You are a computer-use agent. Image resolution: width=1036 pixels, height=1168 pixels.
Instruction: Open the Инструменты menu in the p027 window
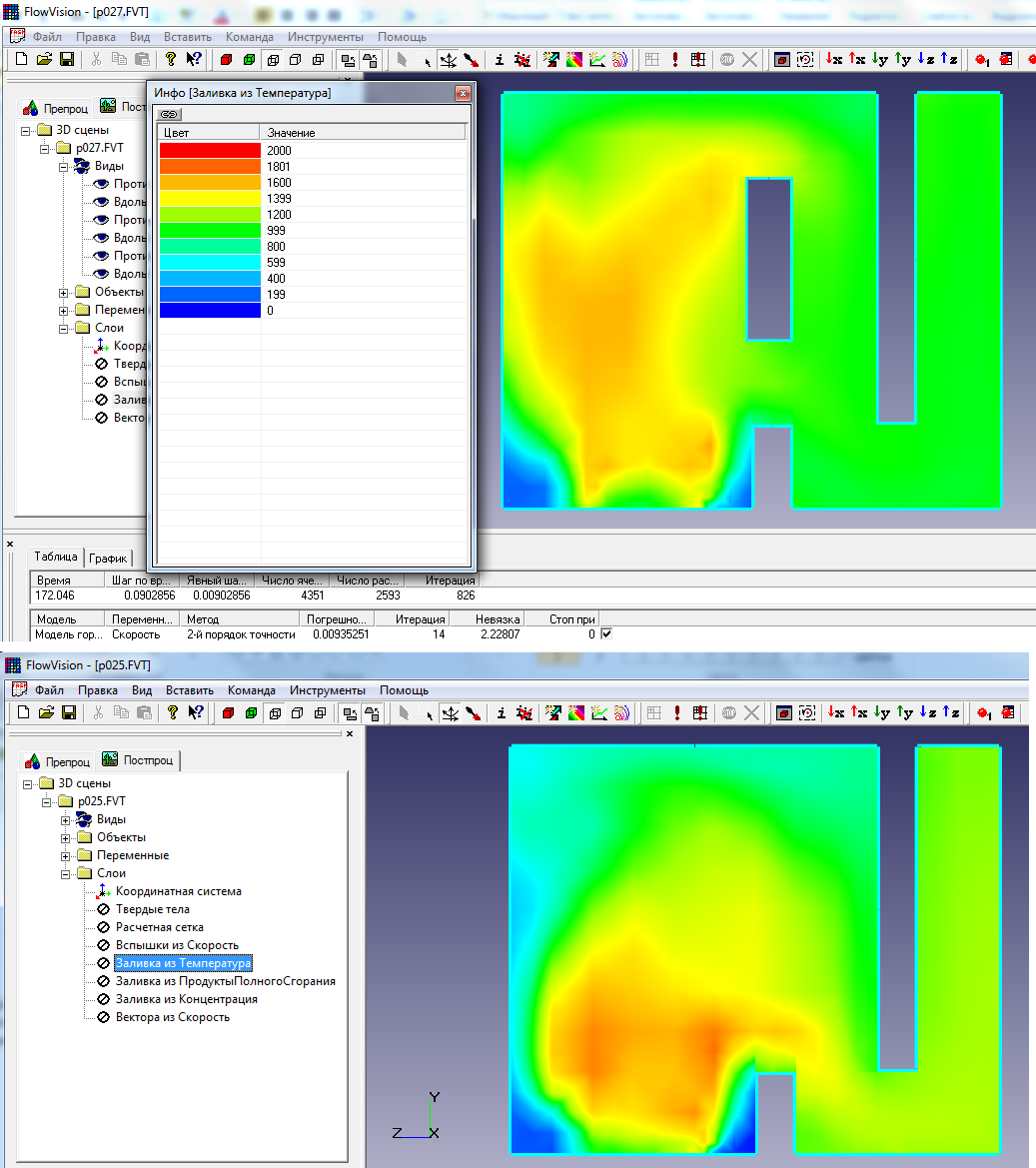325,37
